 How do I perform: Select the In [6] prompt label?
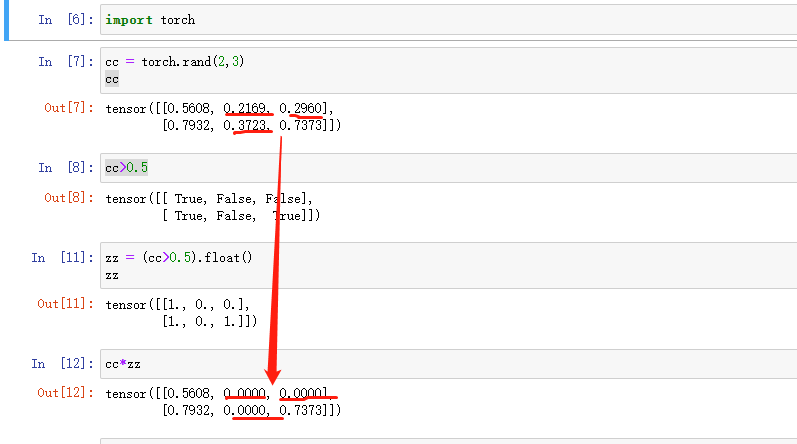point(66,20)
